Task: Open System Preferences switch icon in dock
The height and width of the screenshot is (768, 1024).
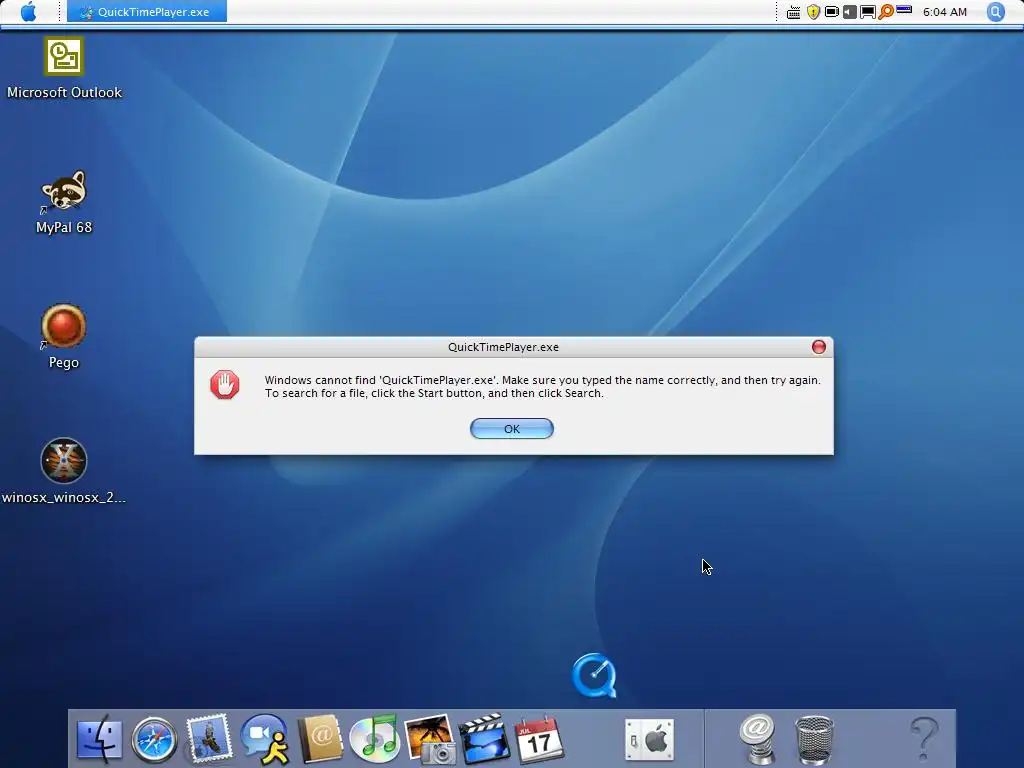Action: click(x=649, y=740)
